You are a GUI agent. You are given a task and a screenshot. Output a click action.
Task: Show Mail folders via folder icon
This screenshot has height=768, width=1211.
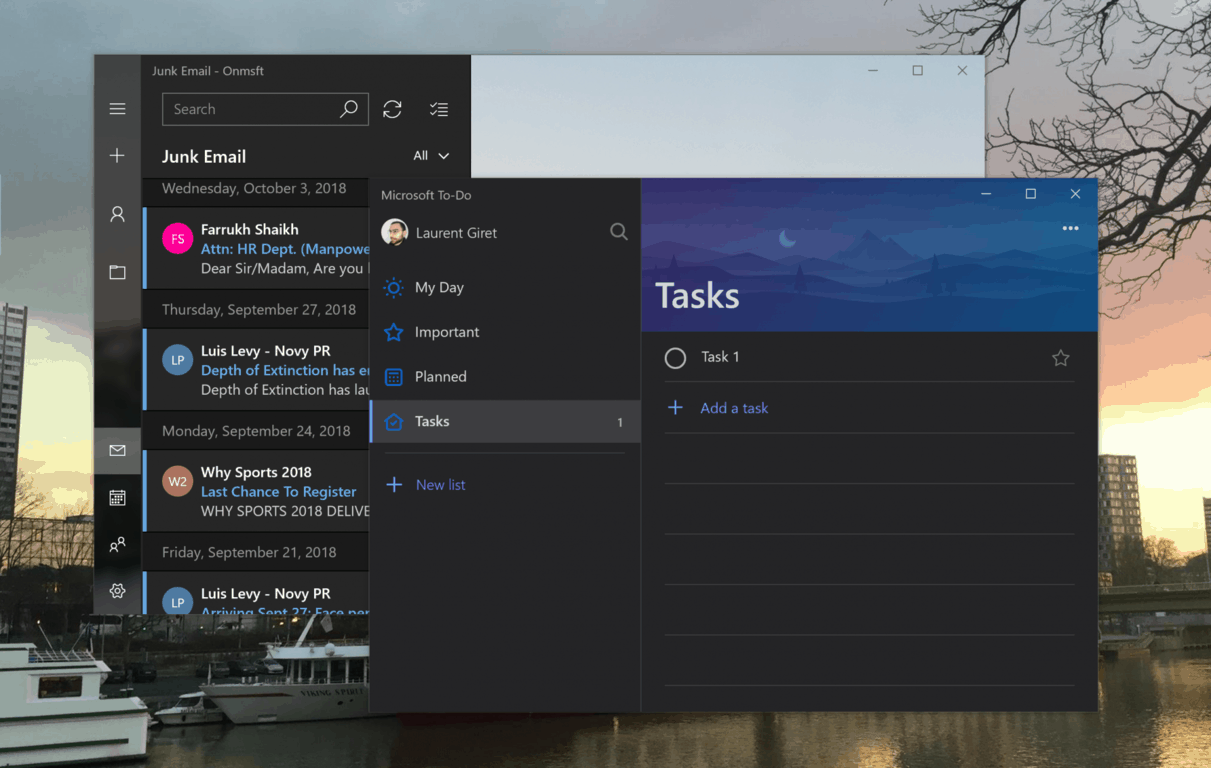click(117, 272)
